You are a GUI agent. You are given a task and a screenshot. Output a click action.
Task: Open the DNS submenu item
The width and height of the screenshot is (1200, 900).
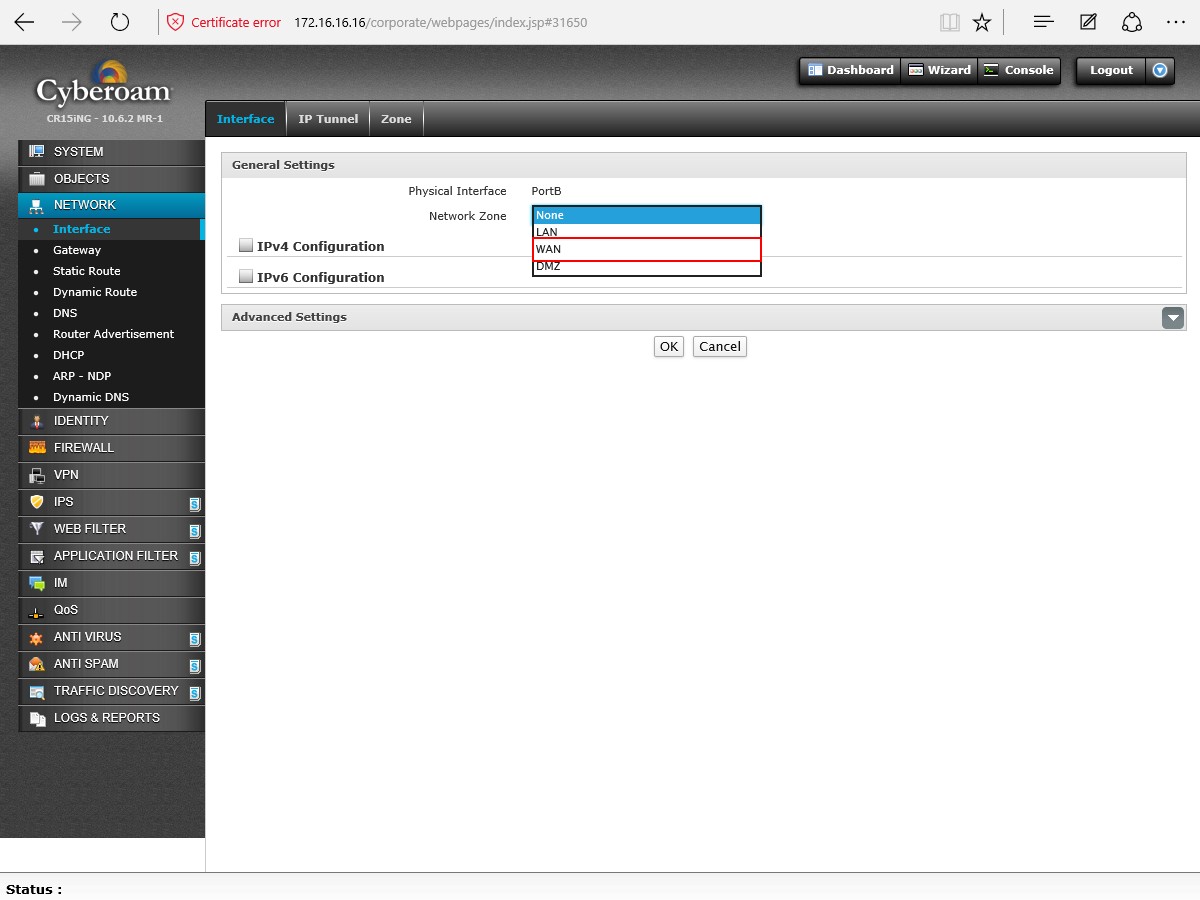coord(65,313)
